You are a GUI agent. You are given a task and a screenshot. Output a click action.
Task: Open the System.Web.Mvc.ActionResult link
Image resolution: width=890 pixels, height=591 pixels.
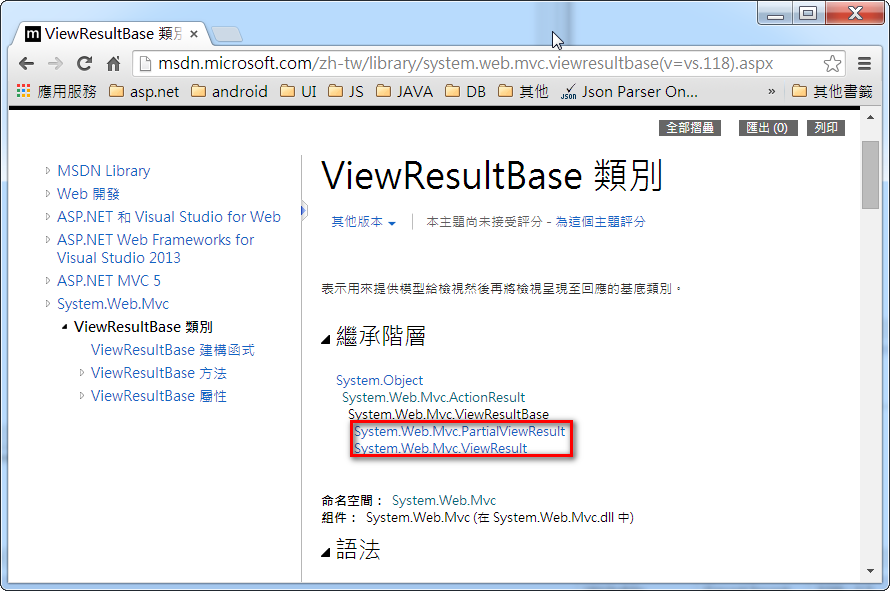tap(434, 397)
